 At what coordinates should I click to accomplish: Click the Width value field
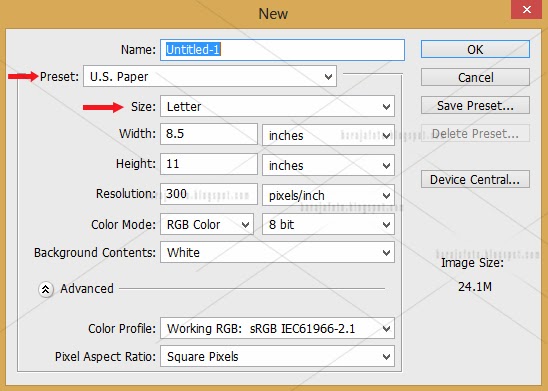tap(209, 134)
